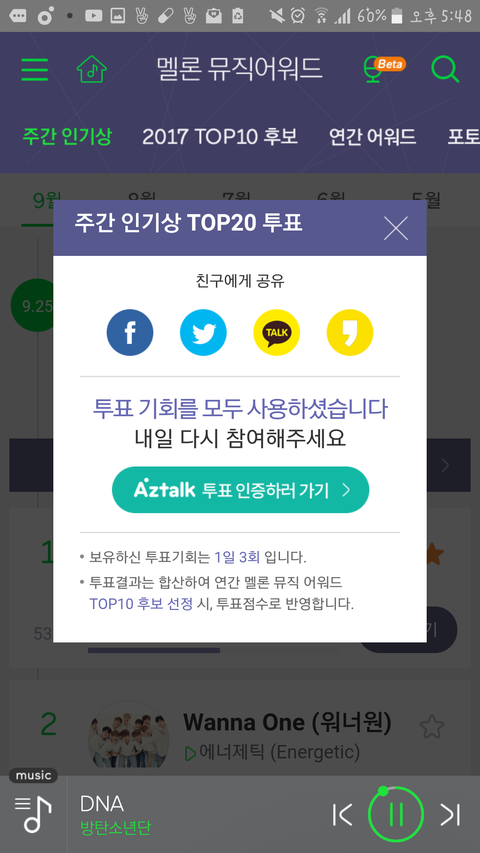The image size is (480, 853).
Task: Skip to the next track
Action: 451,814
